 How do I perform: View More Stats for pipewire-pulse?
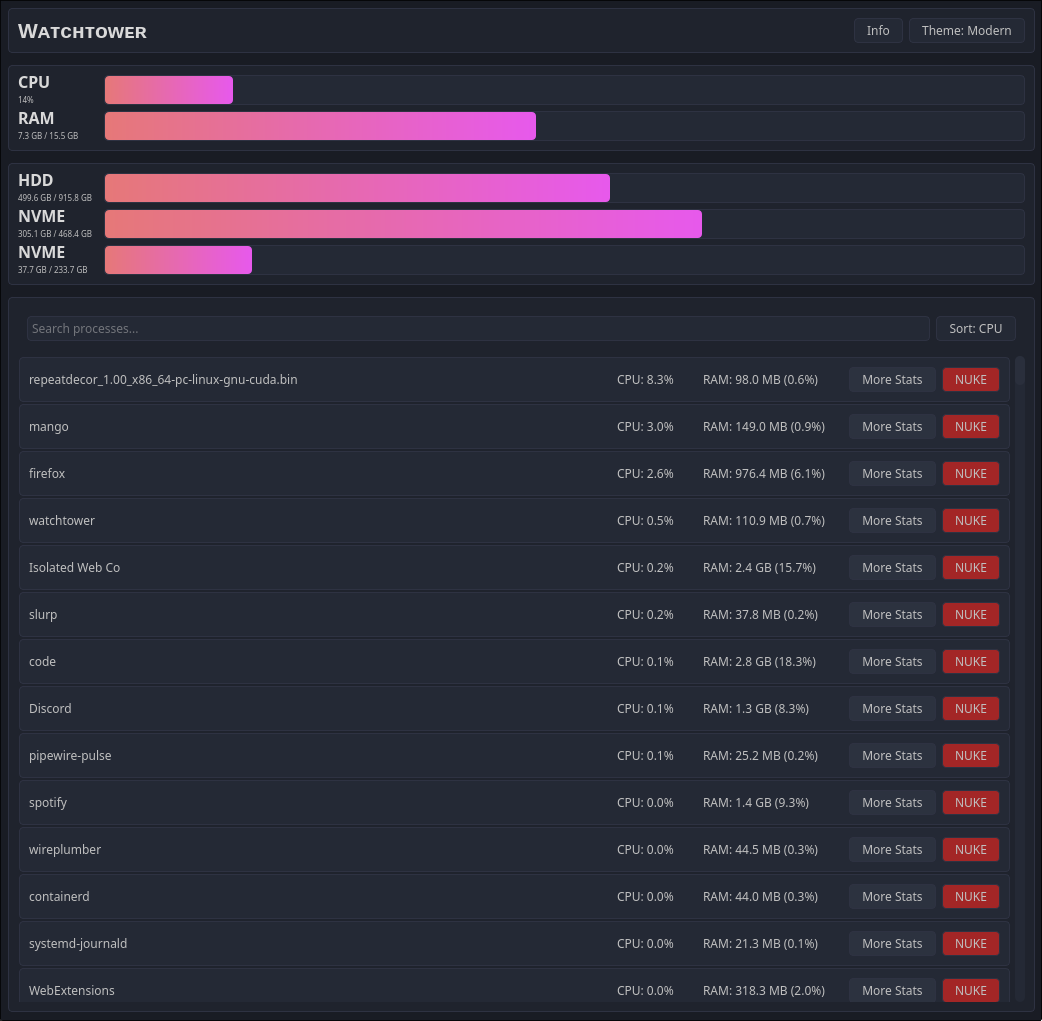click(892, 756)
